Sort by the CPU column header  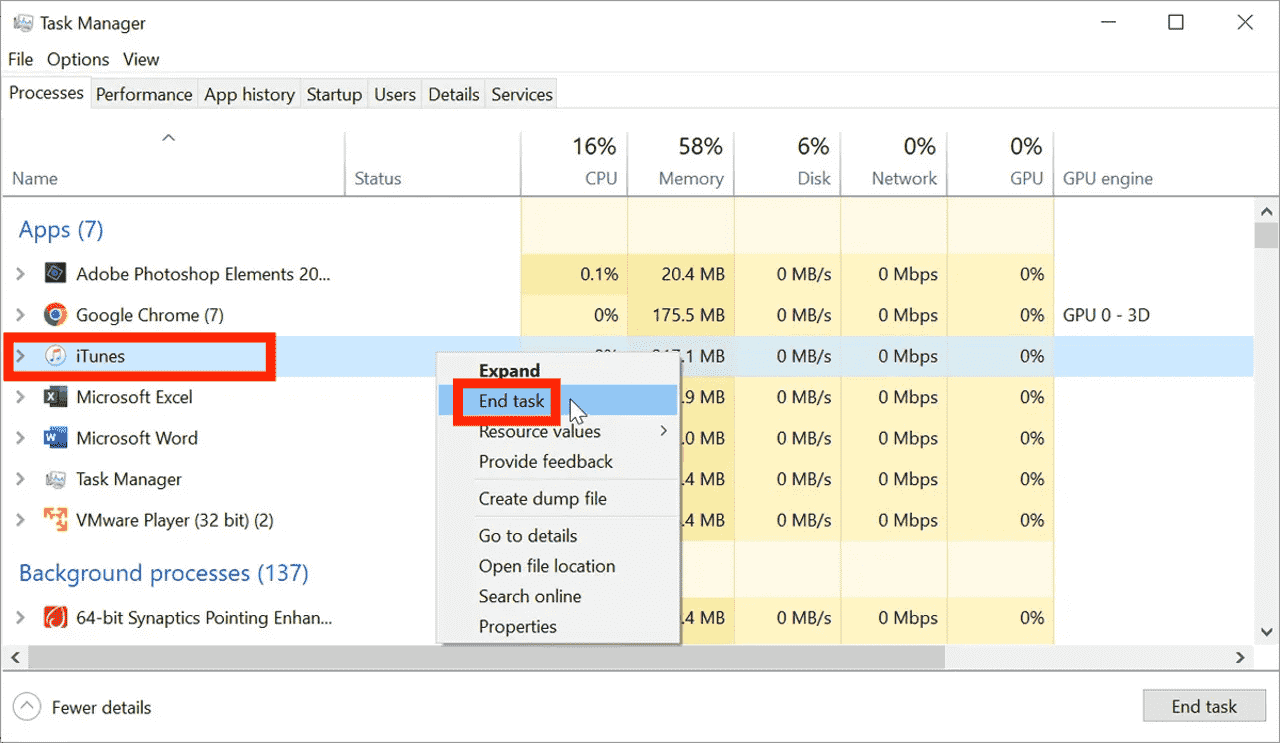(x=574, y=163)
